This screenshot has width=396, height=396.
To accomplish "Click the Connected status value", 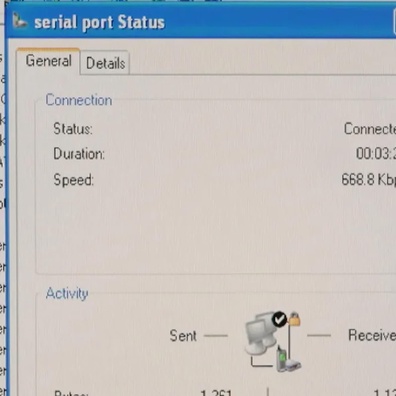I will click(x=370, y=129).
